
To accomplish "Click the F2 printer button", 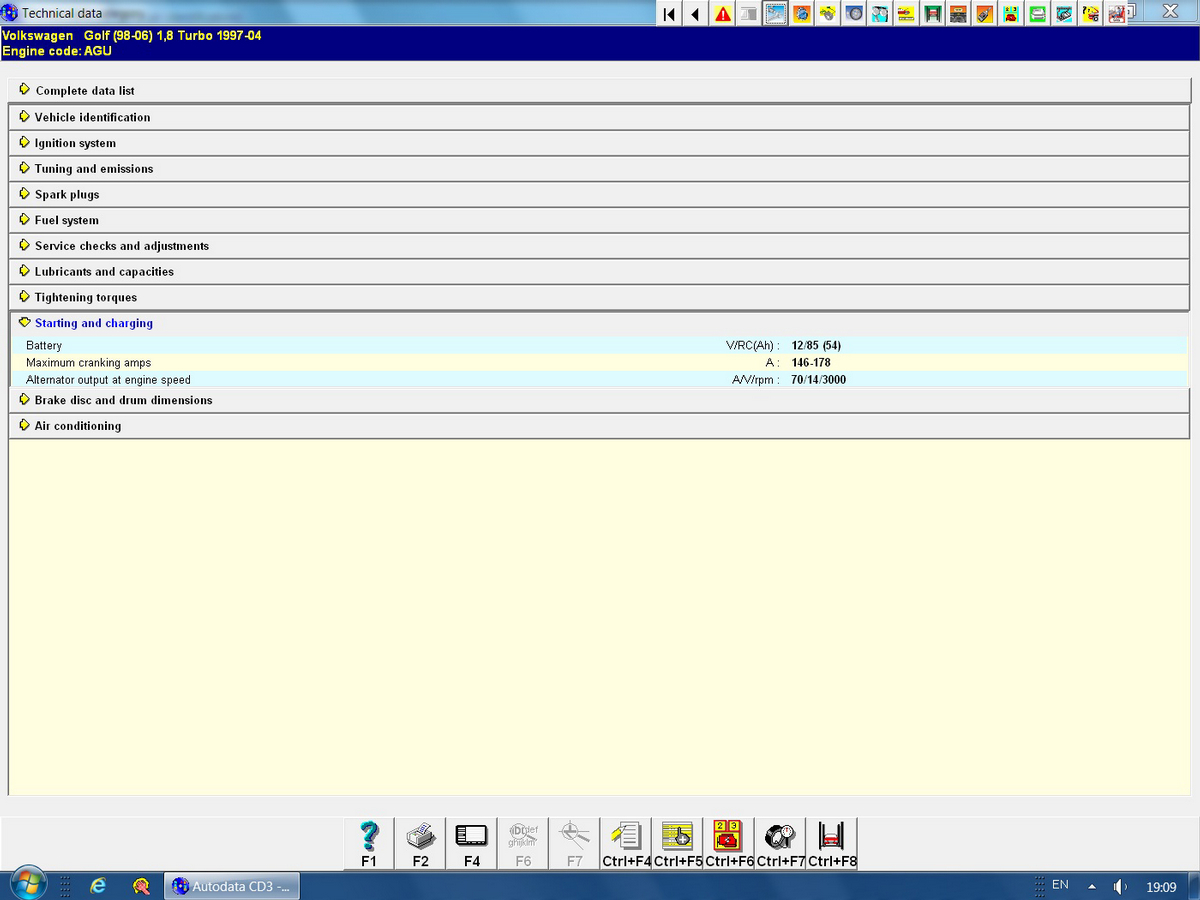I will (421, 843).
